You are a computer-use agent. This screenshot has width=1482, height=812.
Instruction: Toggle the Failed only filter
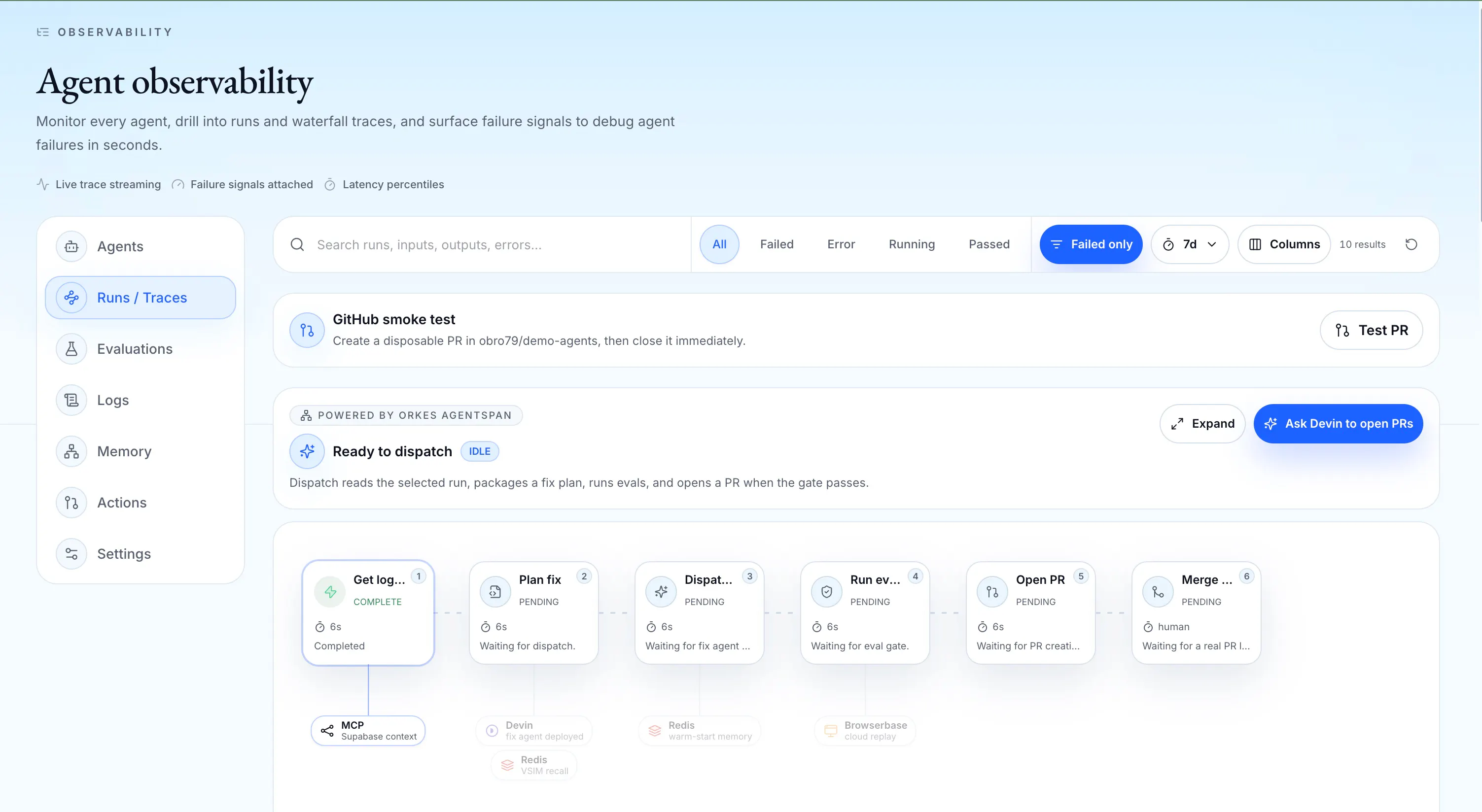1091,244
